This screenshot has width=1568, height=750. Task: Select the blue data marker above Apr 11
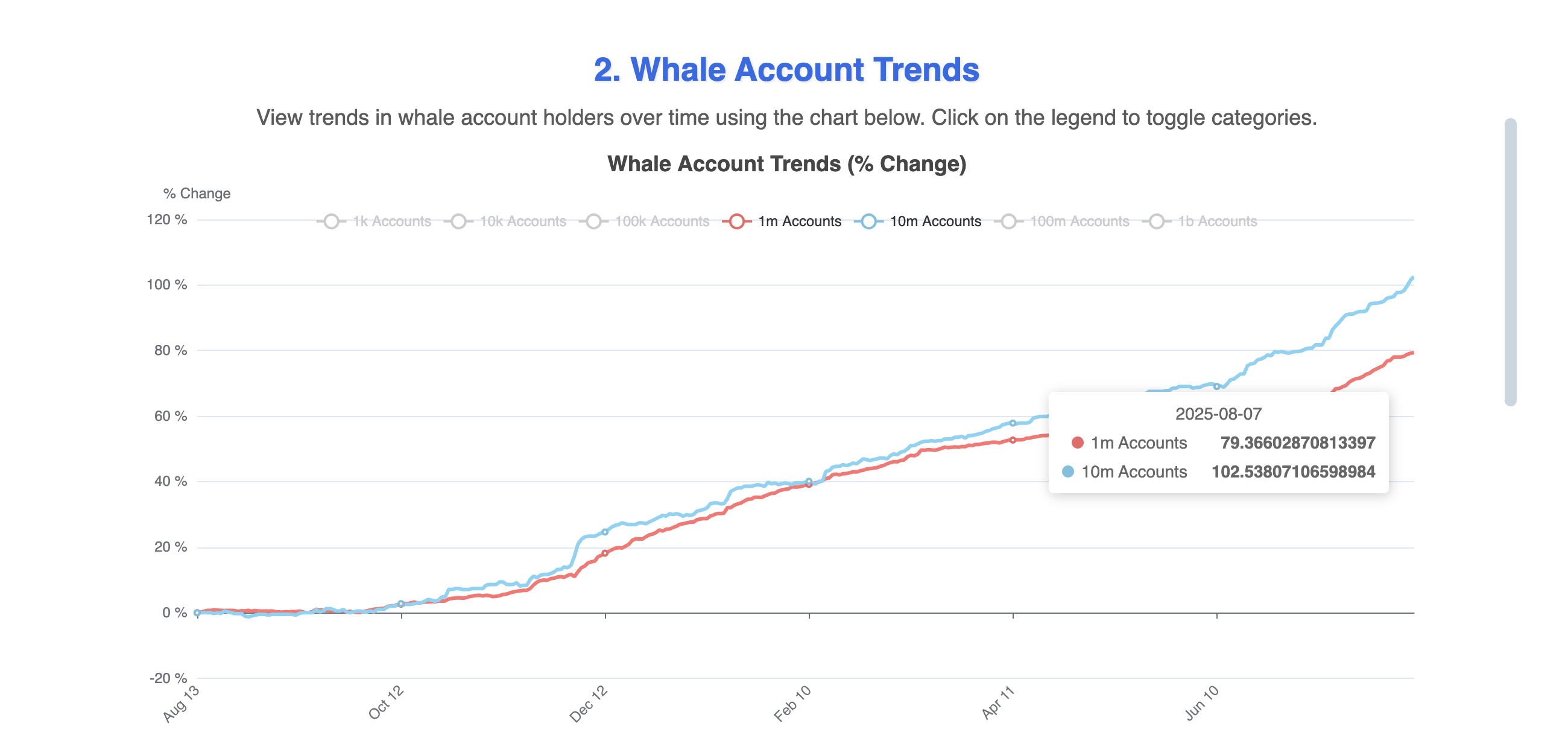point(1013,423)
